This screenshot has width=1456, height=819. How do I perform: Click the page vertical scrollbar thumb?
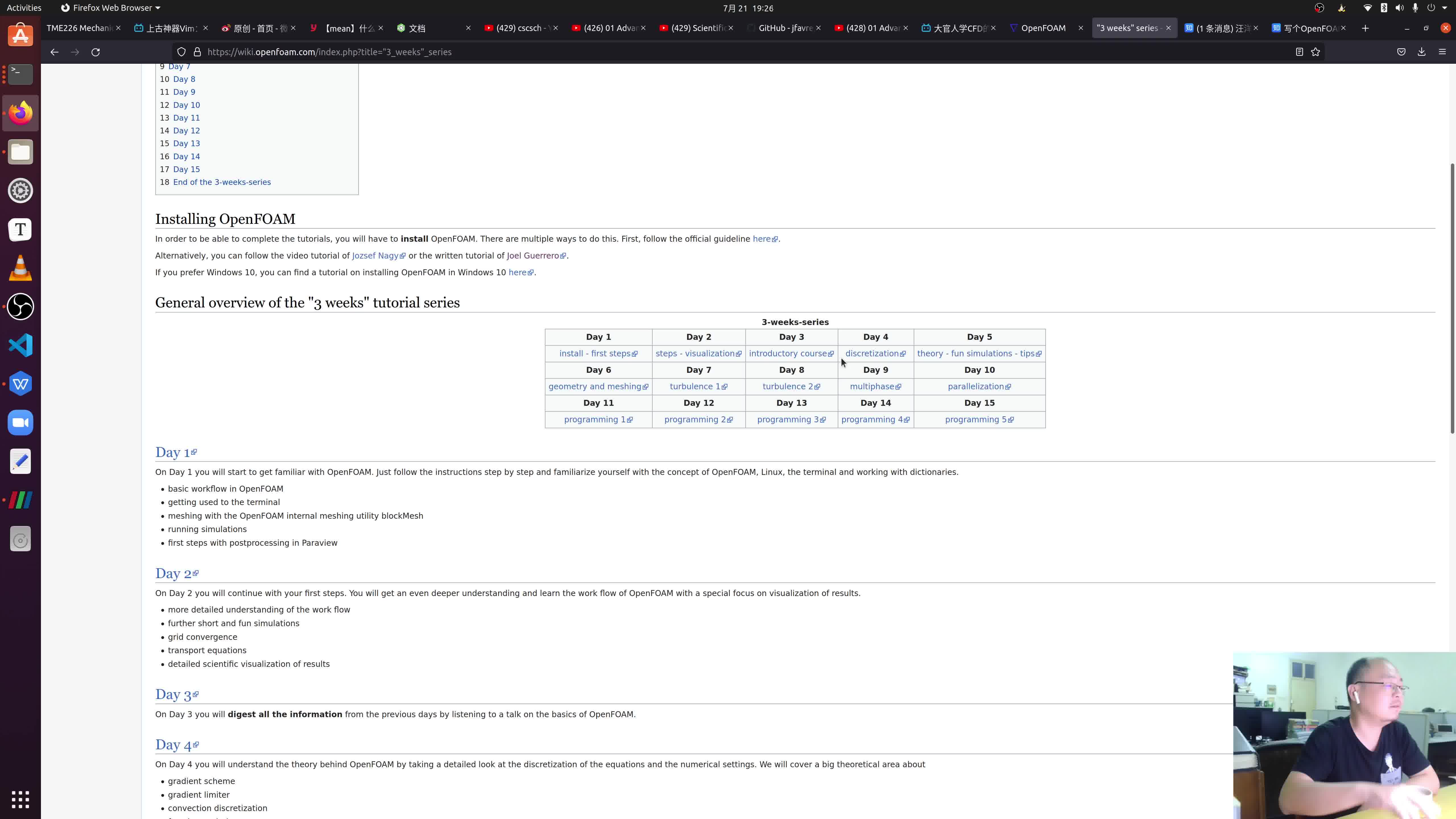tap(1452, 298)
